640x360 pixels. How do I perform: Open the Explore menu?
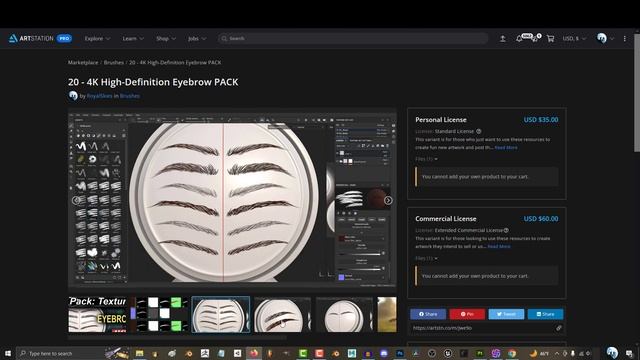[97, 38]
